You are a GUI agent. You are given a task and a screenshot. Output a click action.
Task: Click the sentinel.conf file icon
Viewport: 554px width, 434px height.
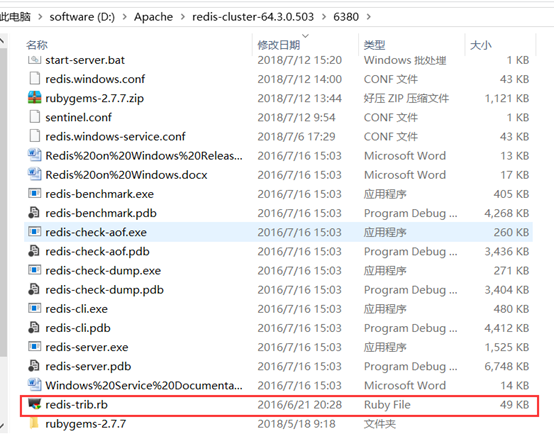pyautogui.click(x=34, y=117)
